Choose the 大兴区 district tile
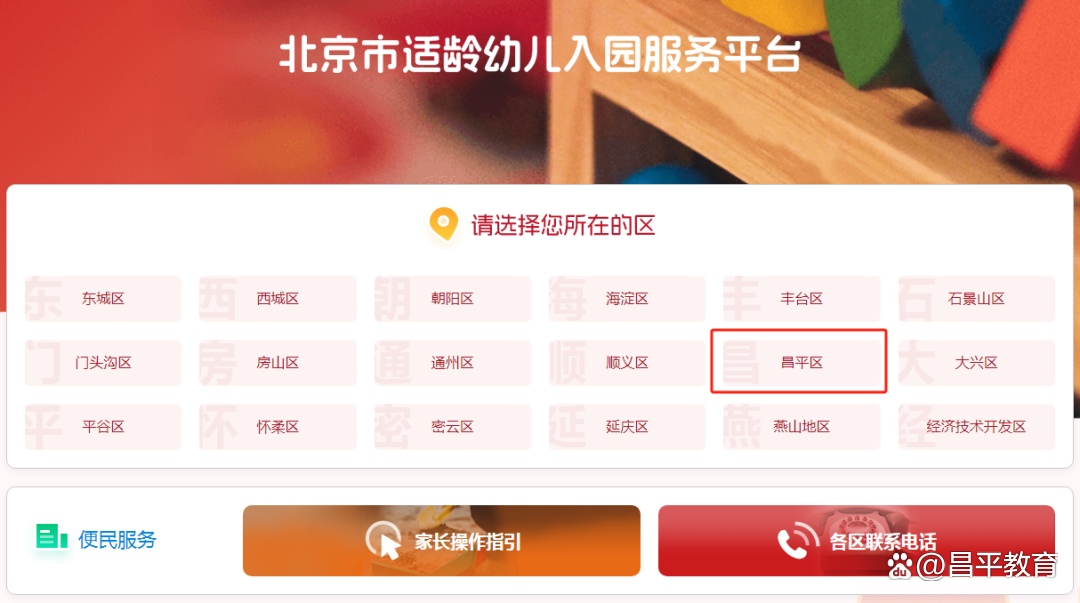Viewport: 1080px width, 603px height. point(976,362)
